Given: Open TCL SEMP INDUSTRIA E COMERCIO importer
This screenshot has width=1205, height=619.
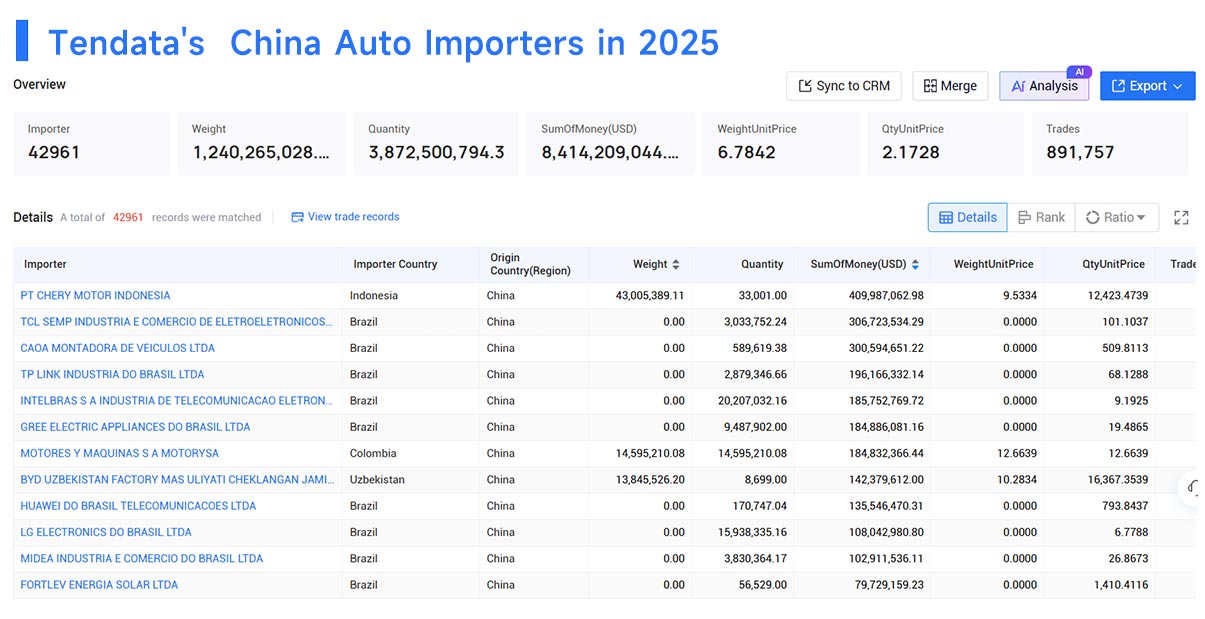Looking at the screenshot, I should click(176, 322).
